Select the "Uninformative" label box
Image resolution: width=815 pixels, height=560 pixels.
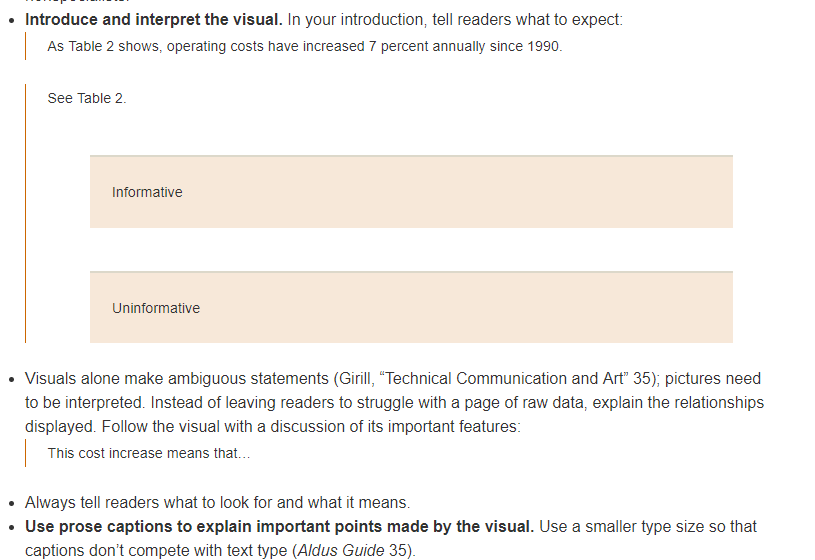(411, 307)
